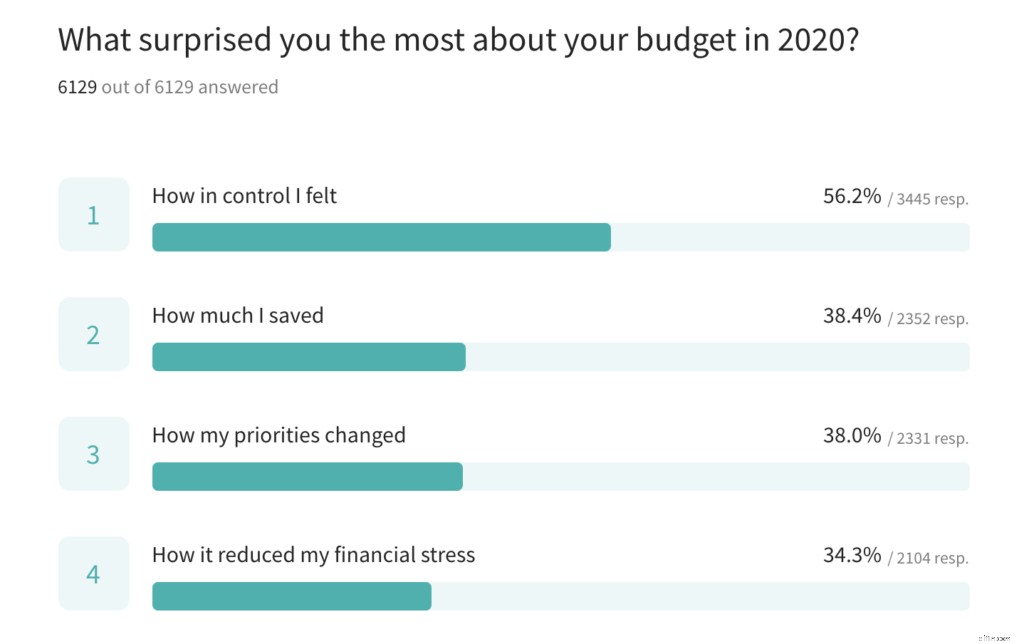Click the 56.2% percentage value

pyautogui.click(x=852, y=196)
